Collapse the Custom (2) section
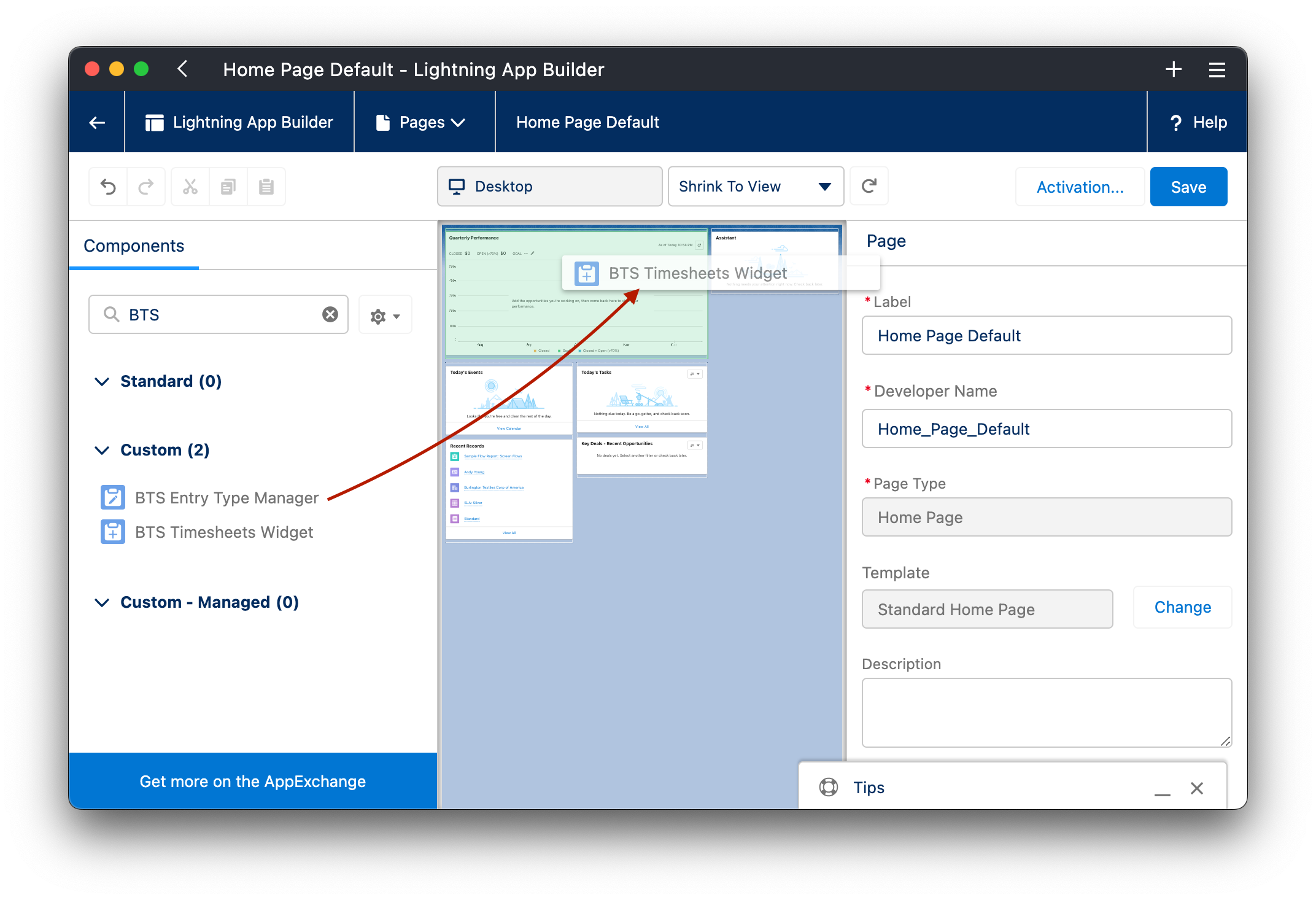The height and width of the screenshot is (900, 1316). (103, 451)
